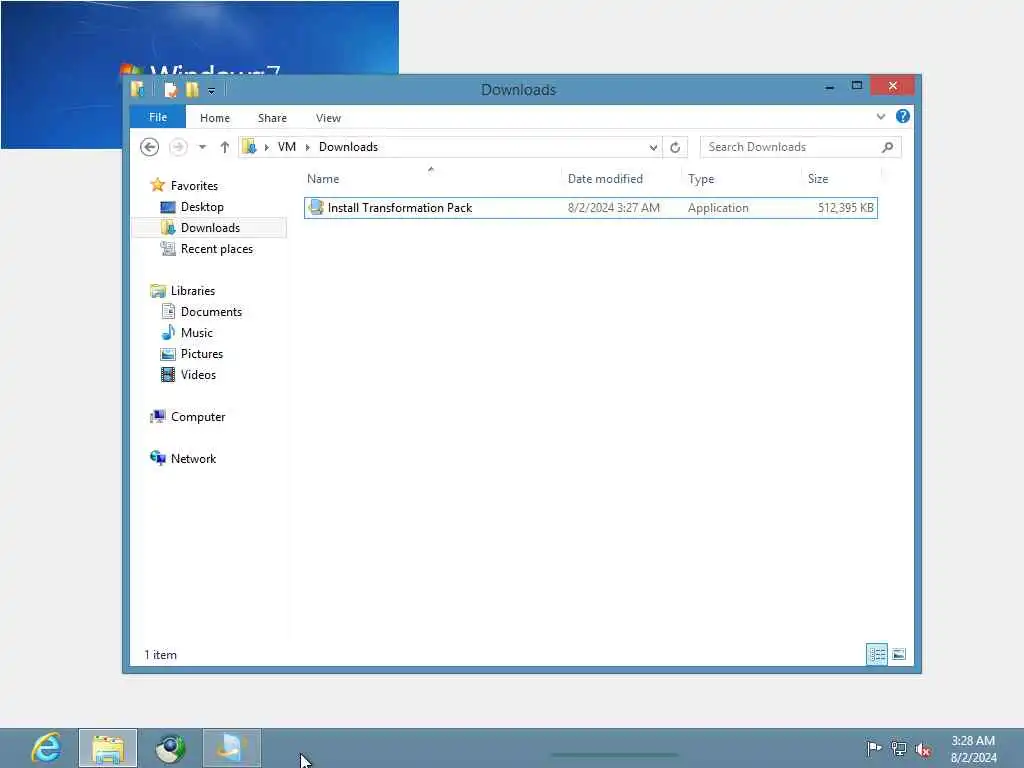Close the Downloads window
Screen dimensions: 1024x768
tap(893, 86)
